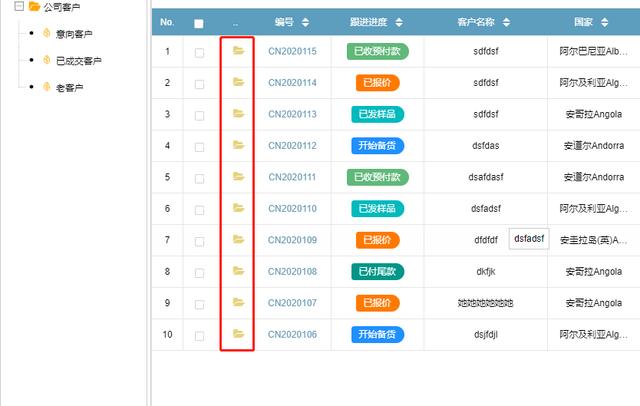Open customer link CN2020109
This screenshot has height=406, width=640.
click(x=292, y=240)
